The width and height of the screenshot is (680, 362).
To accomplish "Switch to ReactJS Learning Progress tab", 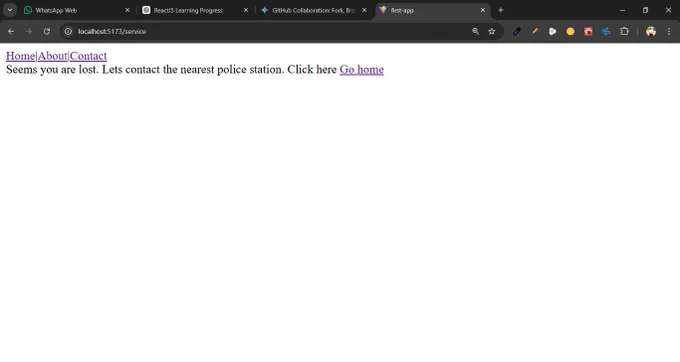I will (195, 10).
